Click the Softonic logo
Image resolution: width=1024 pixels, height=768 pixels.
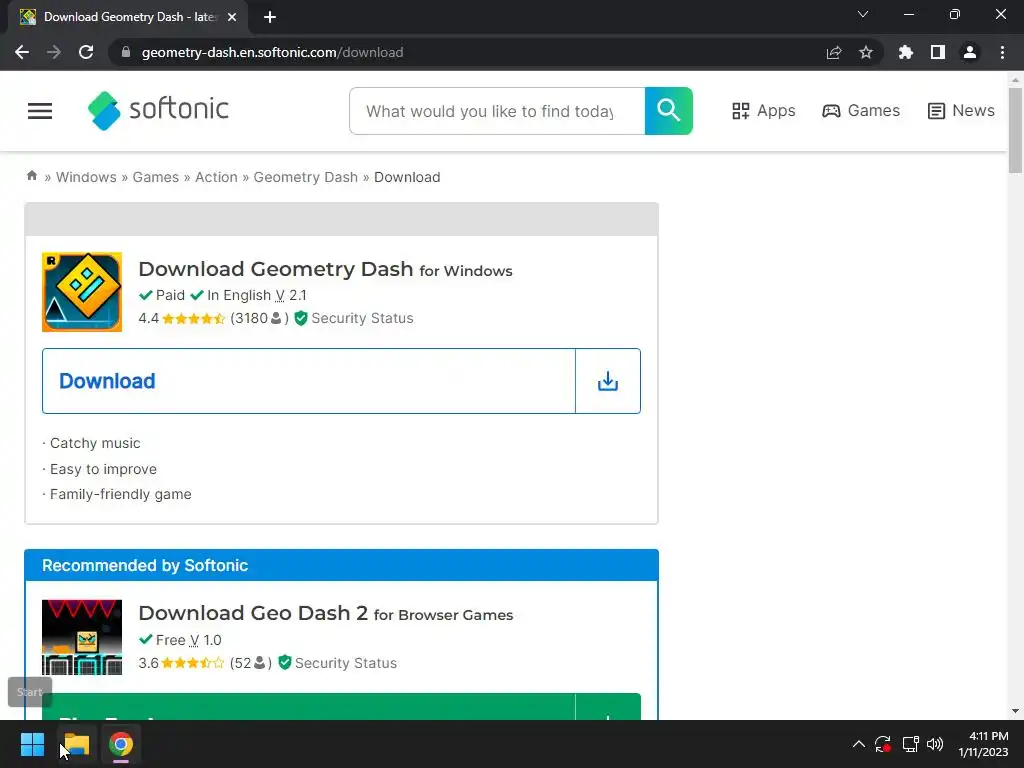point(158,110)
